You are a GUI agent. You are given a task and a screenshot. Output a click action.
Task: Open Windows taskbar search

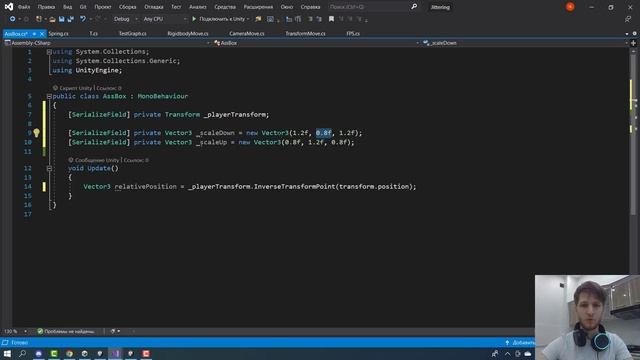click(22, 353)
